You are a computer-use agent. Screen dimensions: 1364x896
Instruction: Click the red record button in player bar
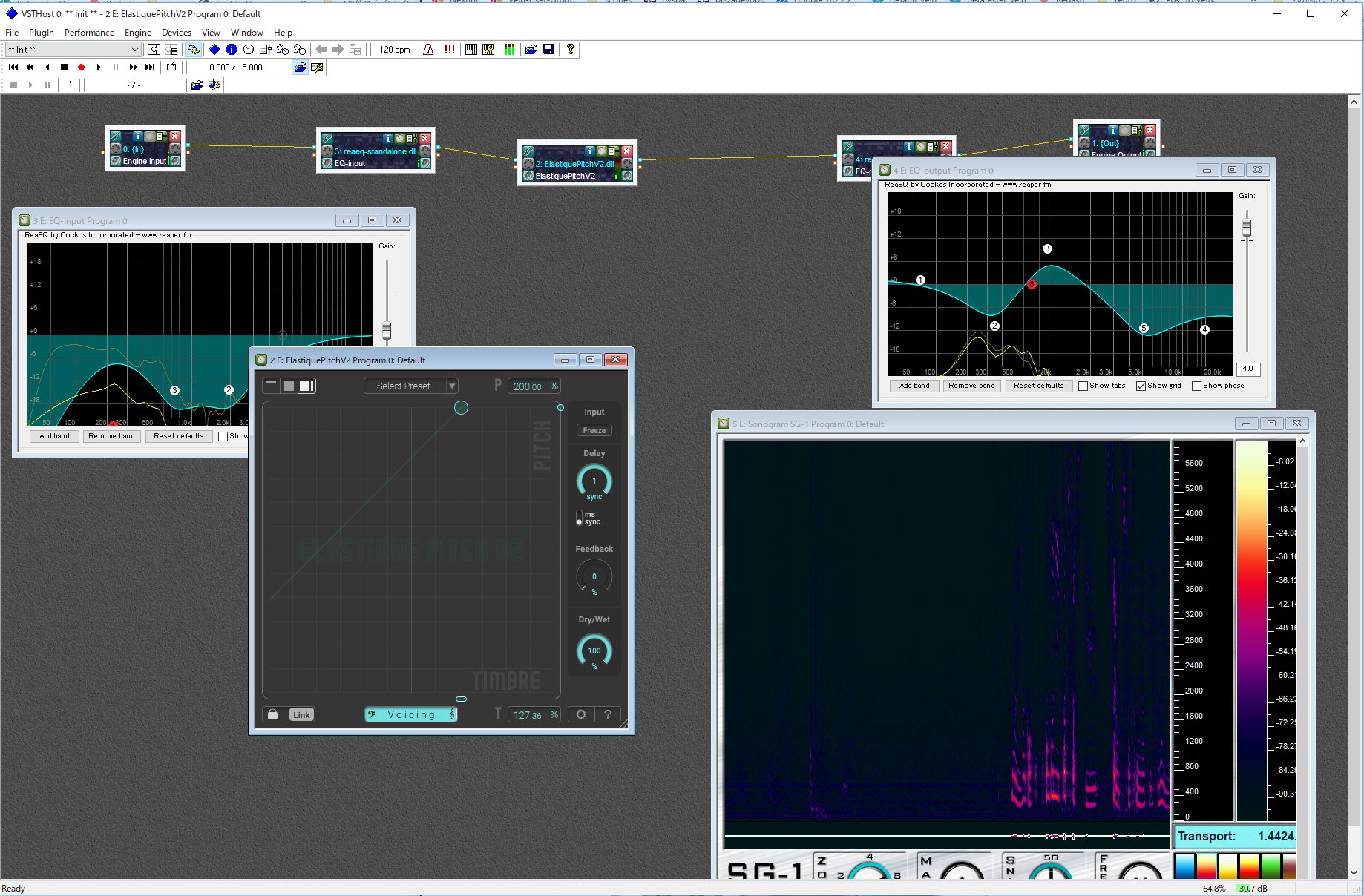pos(82,67)
